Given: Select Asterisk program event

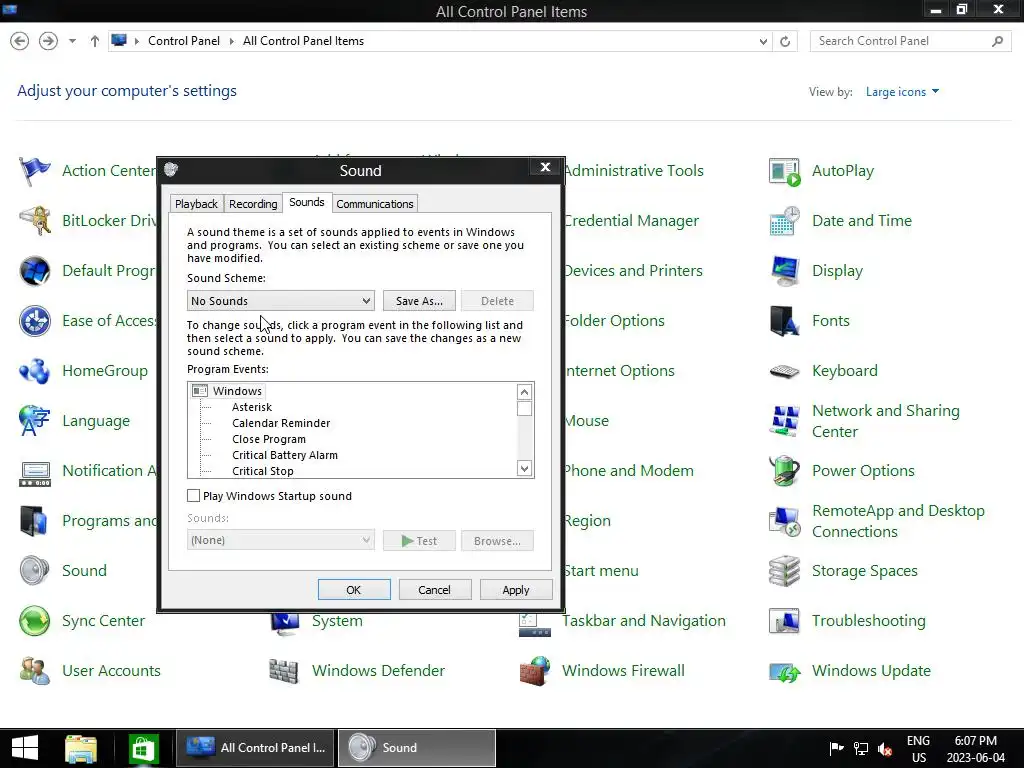Looking at the screenshot, I should (252, 407).
